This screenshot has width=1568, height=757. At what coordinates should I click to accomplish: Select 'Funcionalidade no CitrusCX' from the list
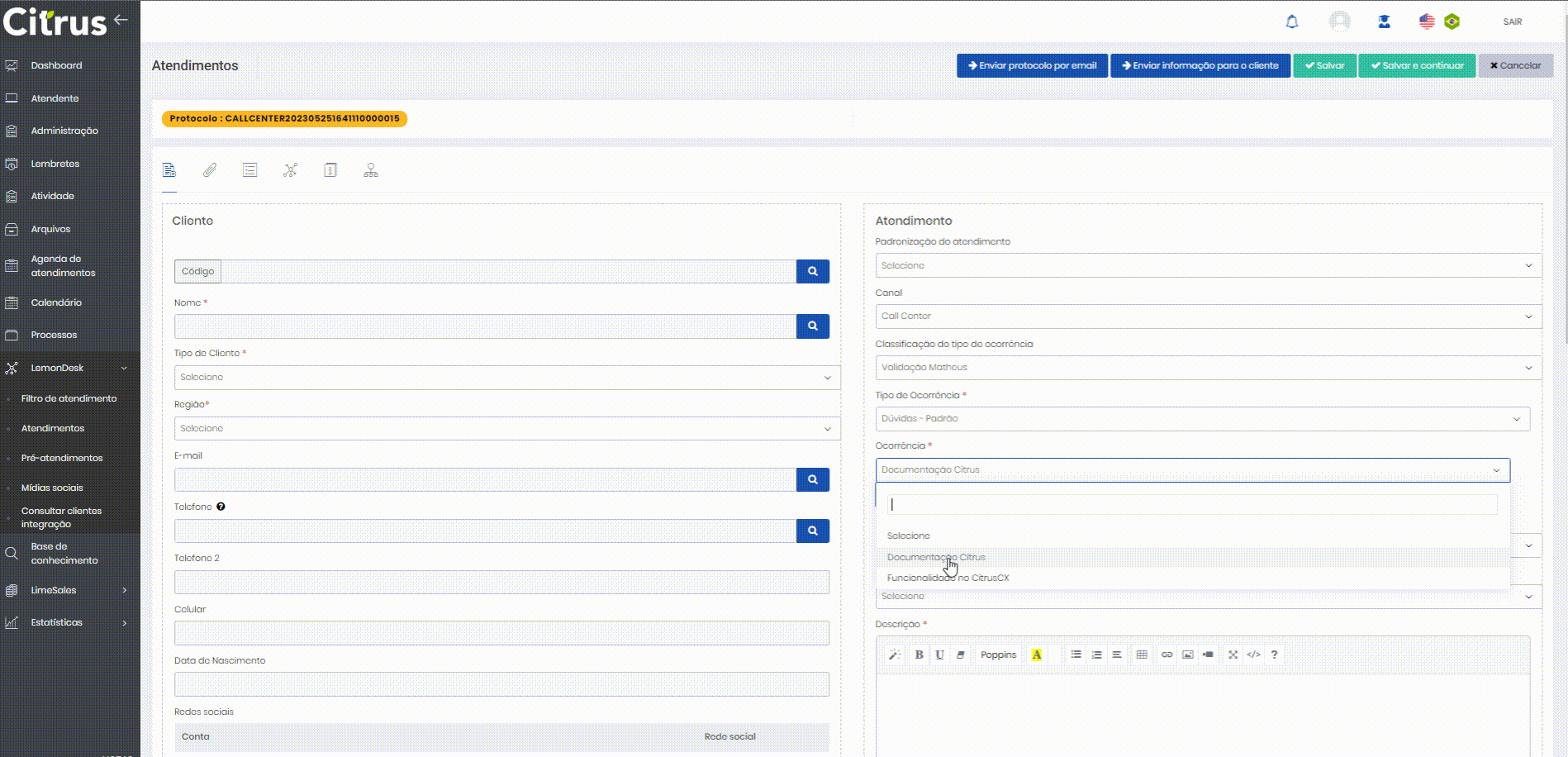(948, 578)
